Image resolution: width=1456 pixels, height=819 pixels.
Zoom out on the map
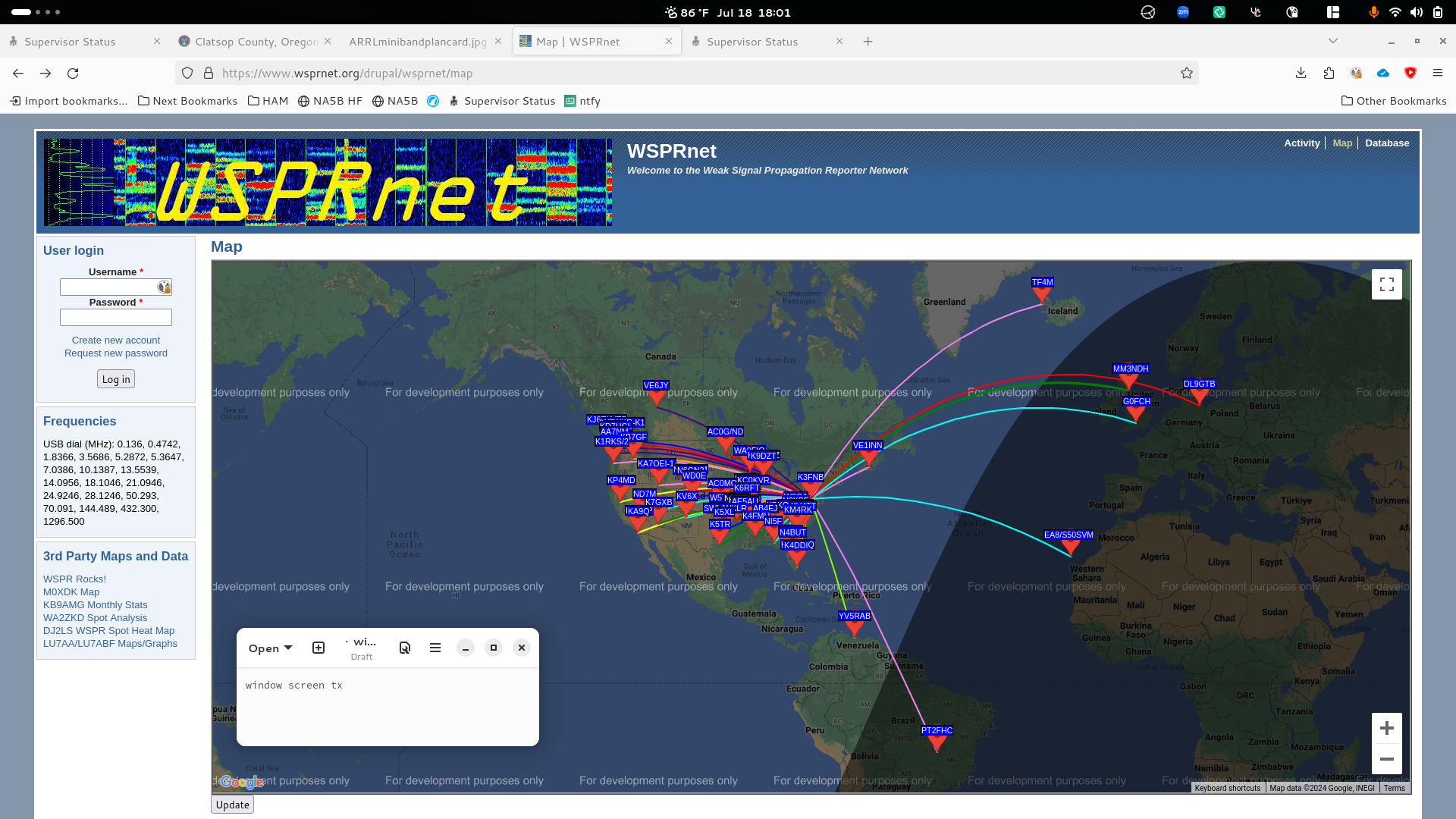[1387, 759]
